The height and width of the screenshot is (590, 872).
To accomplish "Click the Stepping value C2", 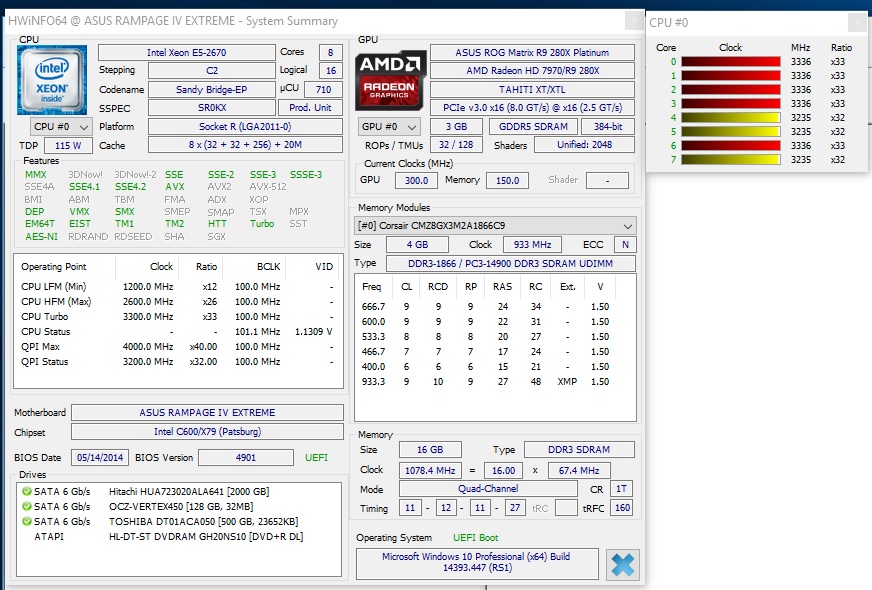I will pos(212,71).
